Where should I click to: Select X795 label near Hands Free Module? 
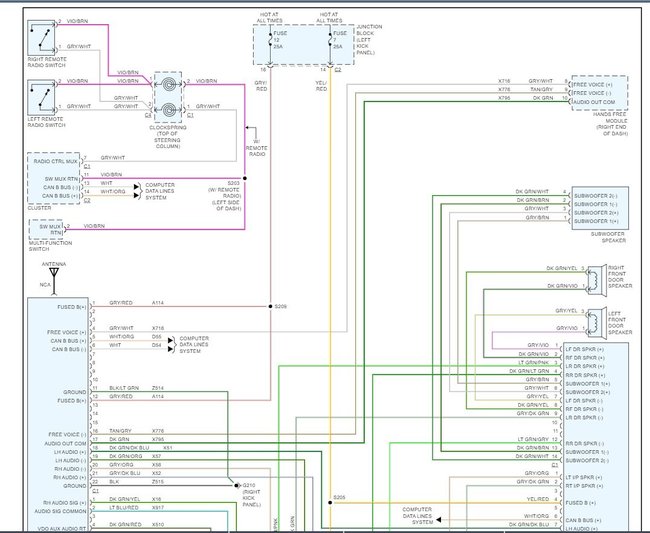pos(504,98)
